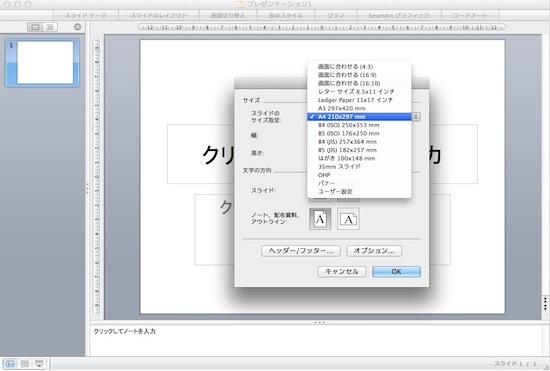Switch to normal view icon
The width and height of the screenshot is (550, 371).
10,364
